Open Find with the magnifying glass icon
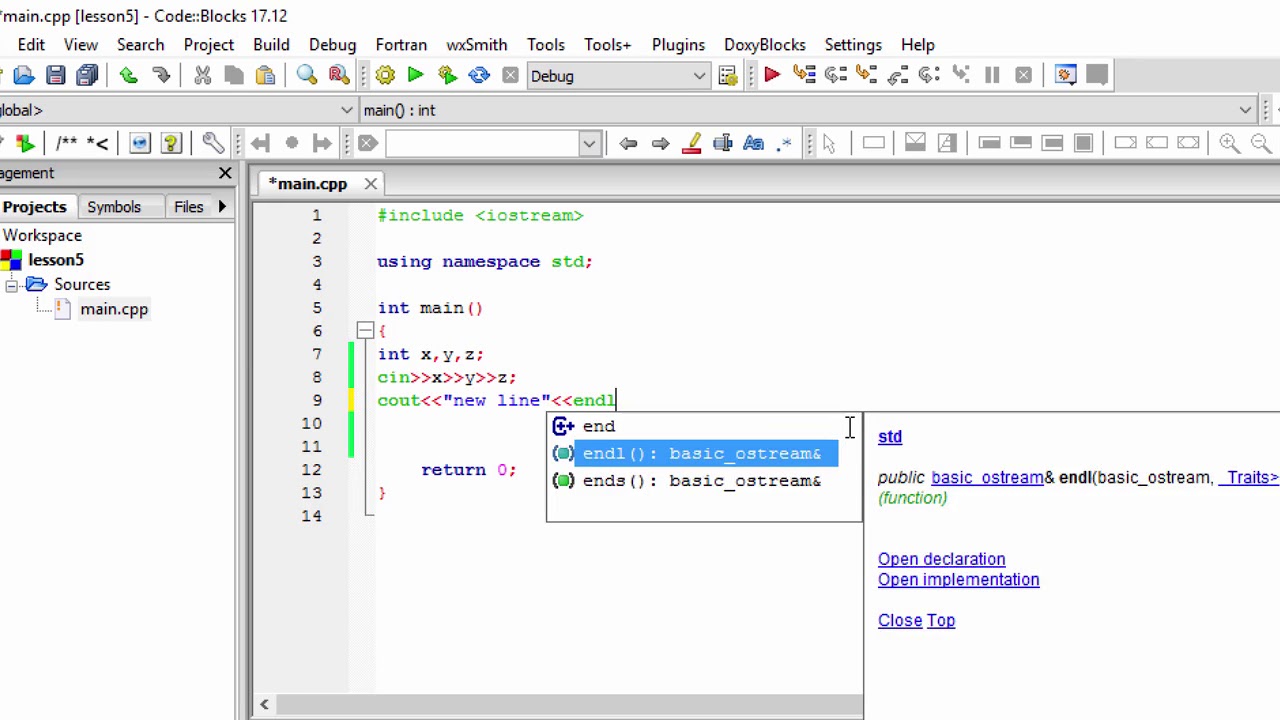Image resolution: width=1280 pixels, height=720 pixels. (307, 75)
